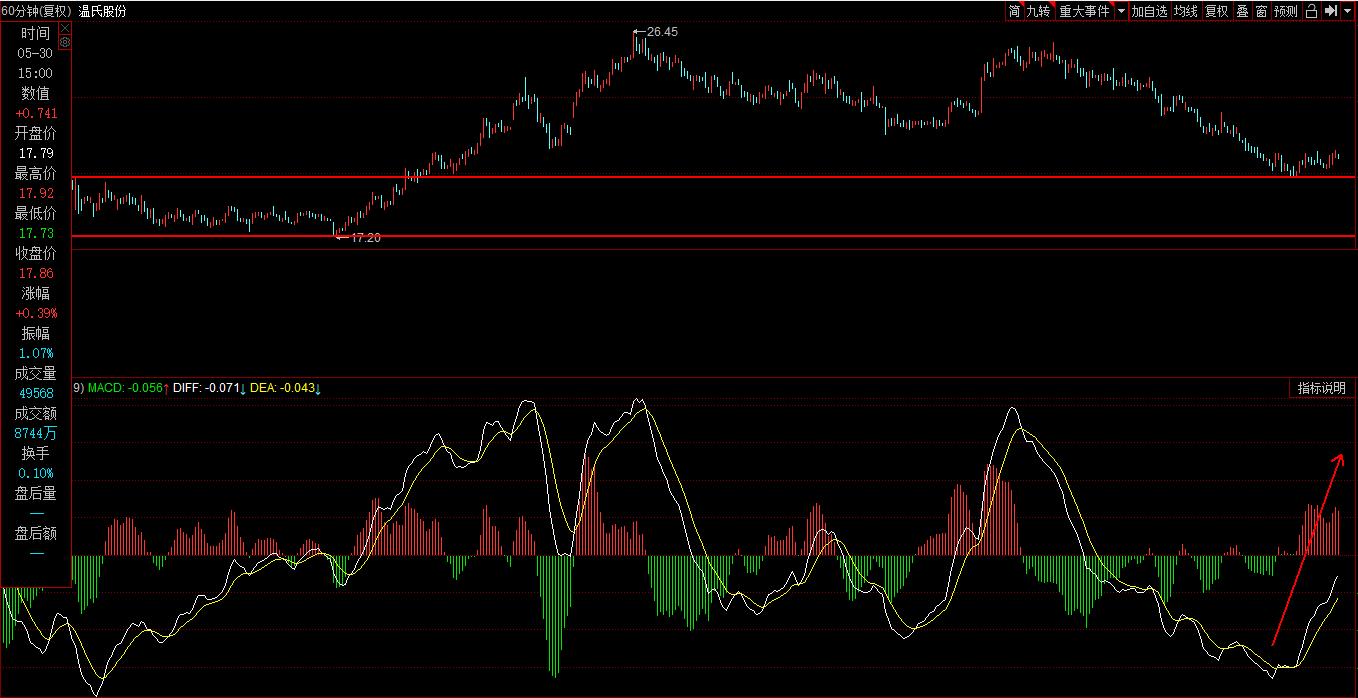Image resolution: width=1358 pixels, height=698 pixels.
Task: Click the 60分钟(复权) period label
Action: (x=36, y=11)
